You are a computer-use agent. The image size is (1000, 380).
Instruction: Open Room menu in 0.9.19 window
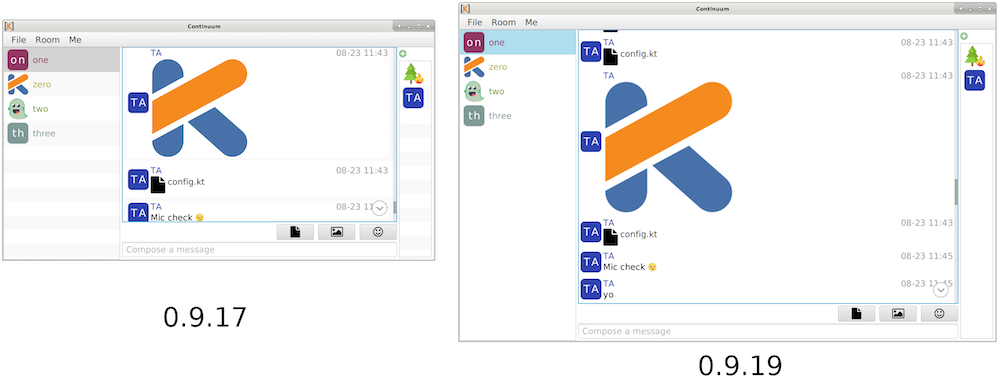(503, 22)
